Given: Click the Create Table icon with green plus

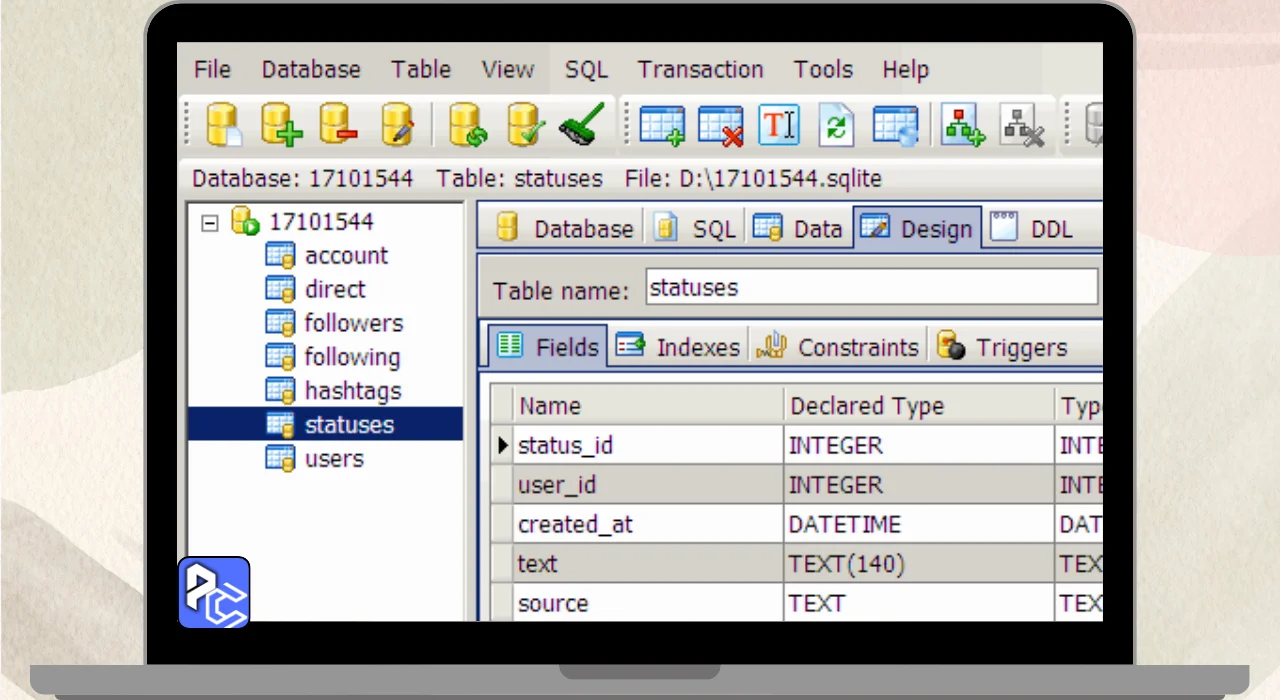Looking at the screenshot, I should pyautogui.click(x=662, y=126).
